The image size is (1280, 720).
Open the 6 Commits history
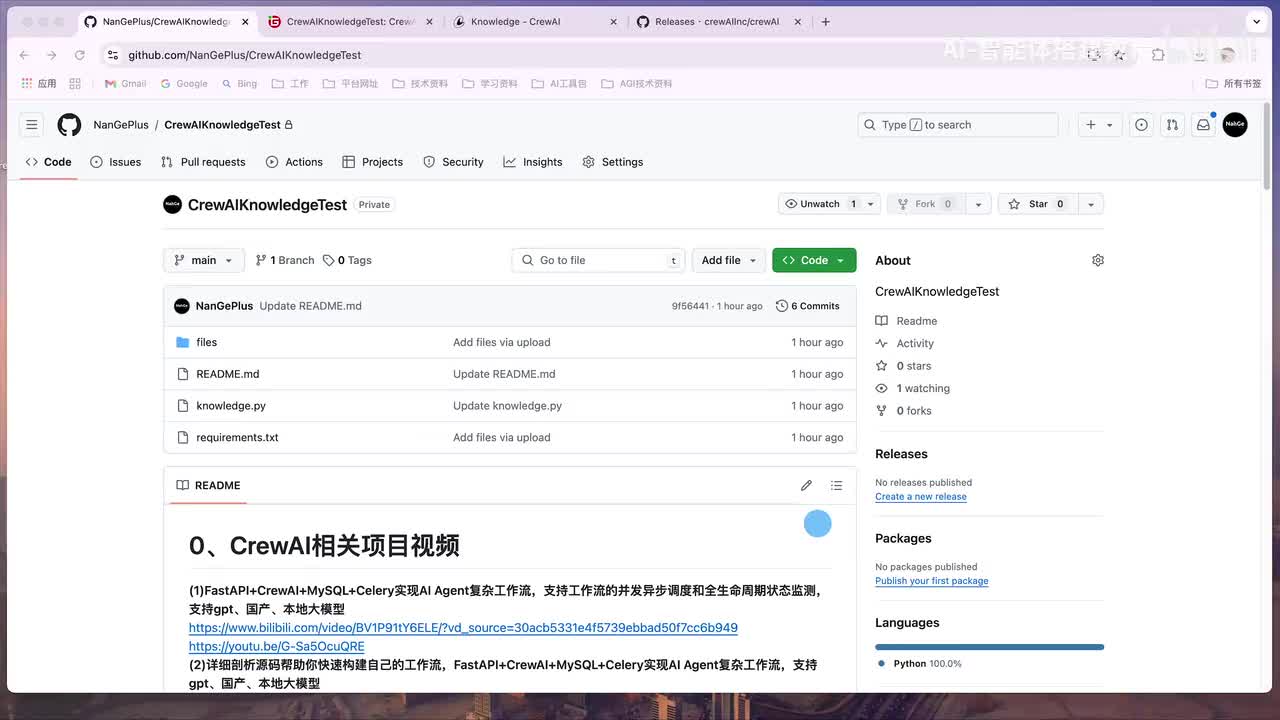point(808,306)
